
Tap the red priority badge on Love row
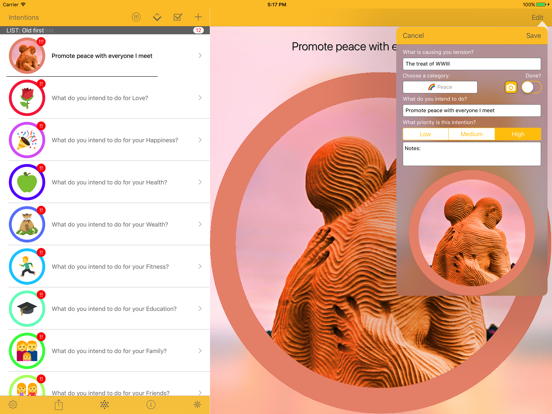tap(41, 84)
